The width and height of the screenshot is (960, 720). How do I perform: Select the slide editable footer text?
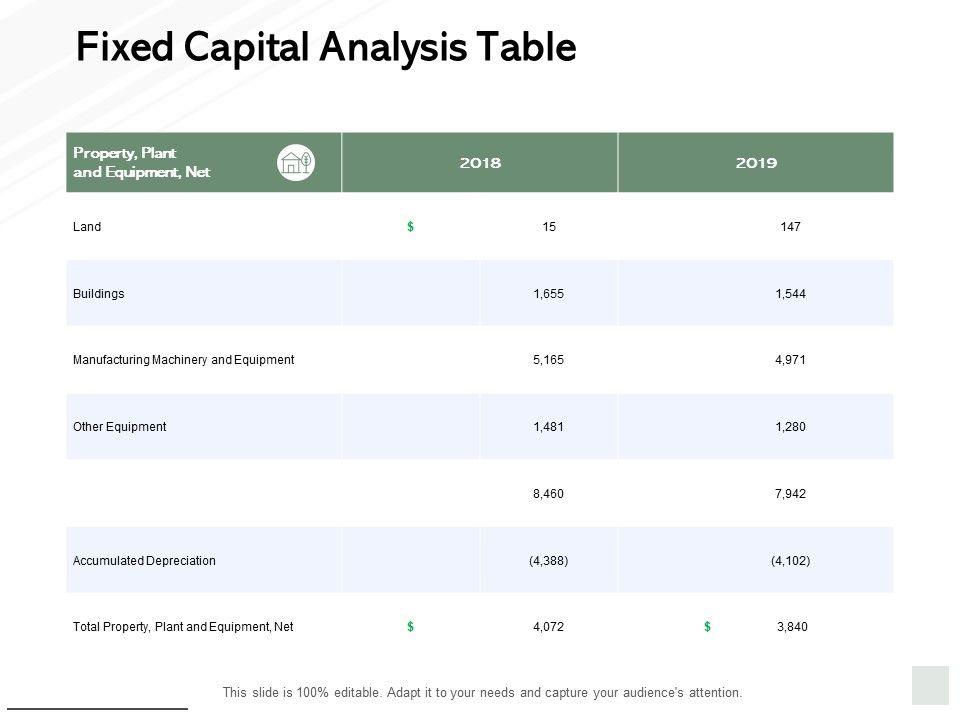tap(482, 692)
